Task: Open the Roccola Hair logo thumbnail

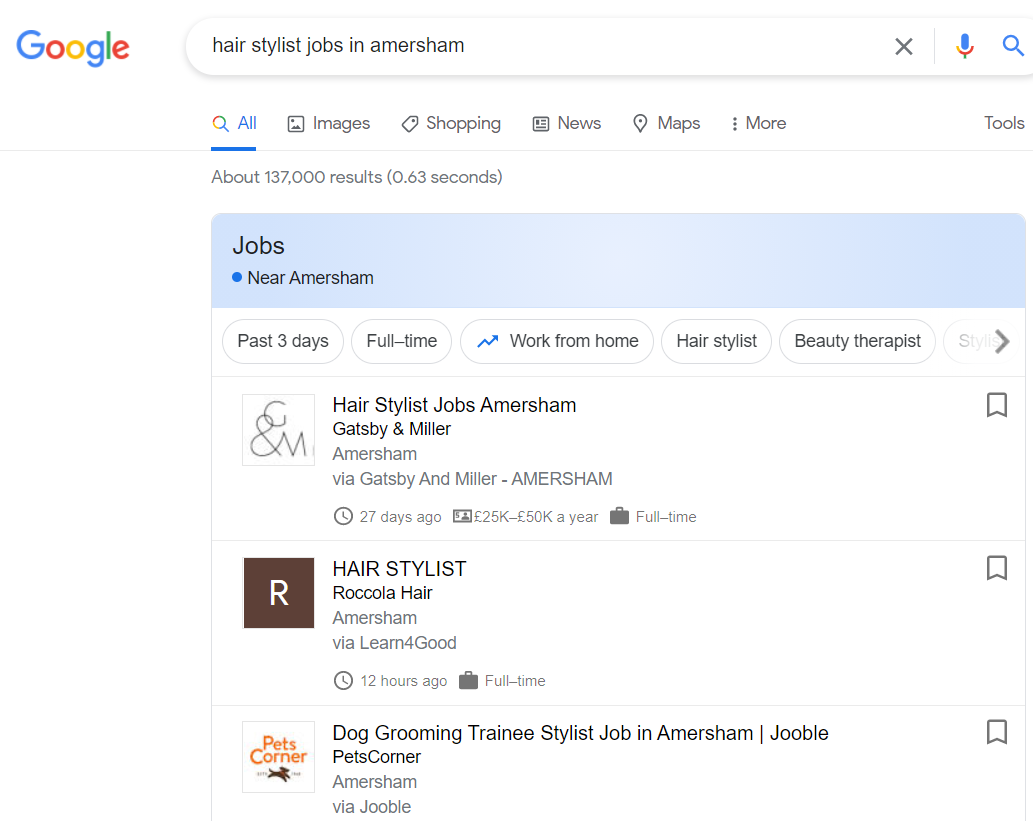Action: coord(279,593)
